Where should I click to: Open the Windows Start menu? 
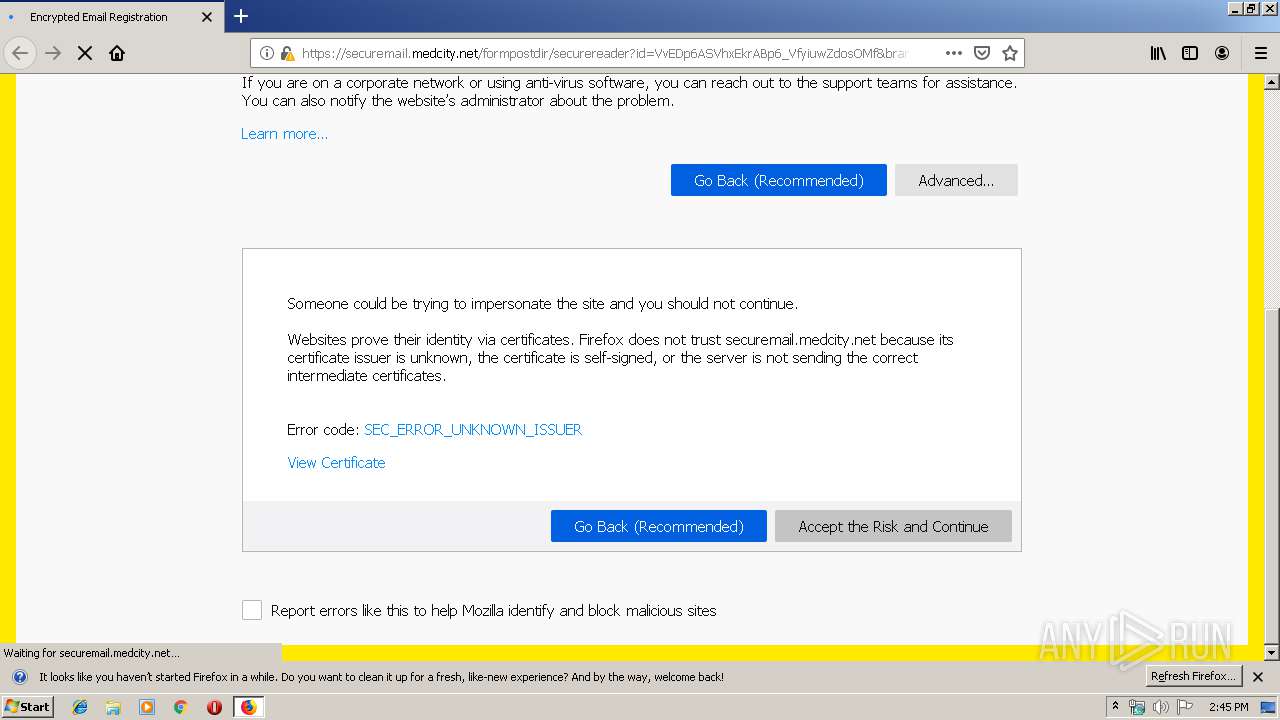27,706
